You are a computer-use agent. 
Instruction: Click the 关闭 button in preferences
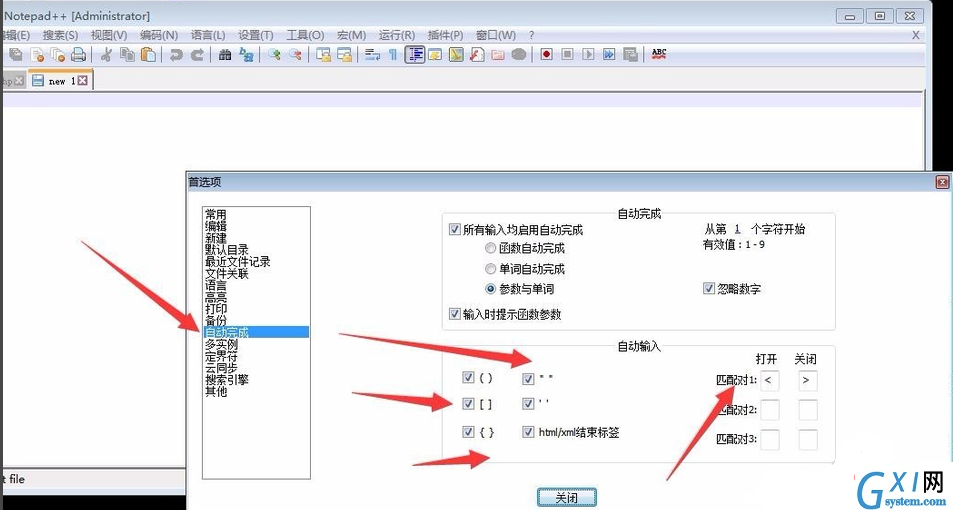point(566,497)
